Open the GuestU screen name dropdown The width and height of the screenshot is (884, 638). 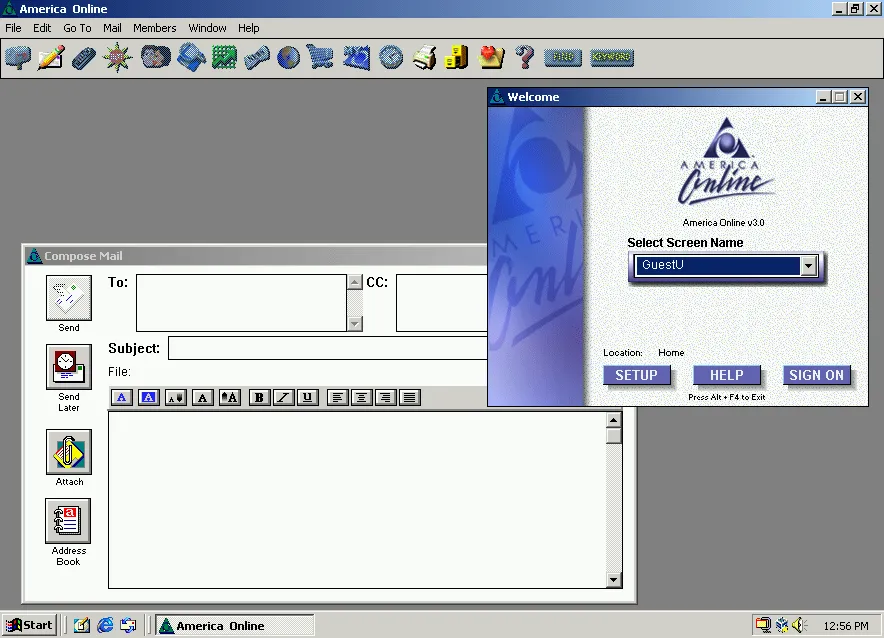pyautogui.click(x=808, y=265)
